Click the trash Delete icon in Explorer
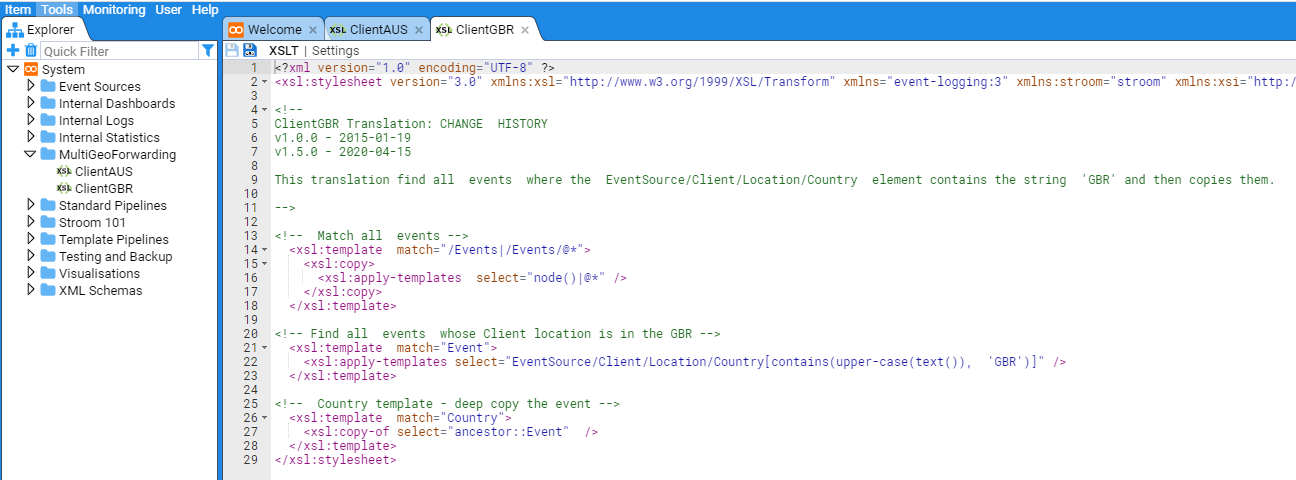The width and height of the screenshot is (1296, 480). coord(31,51)
